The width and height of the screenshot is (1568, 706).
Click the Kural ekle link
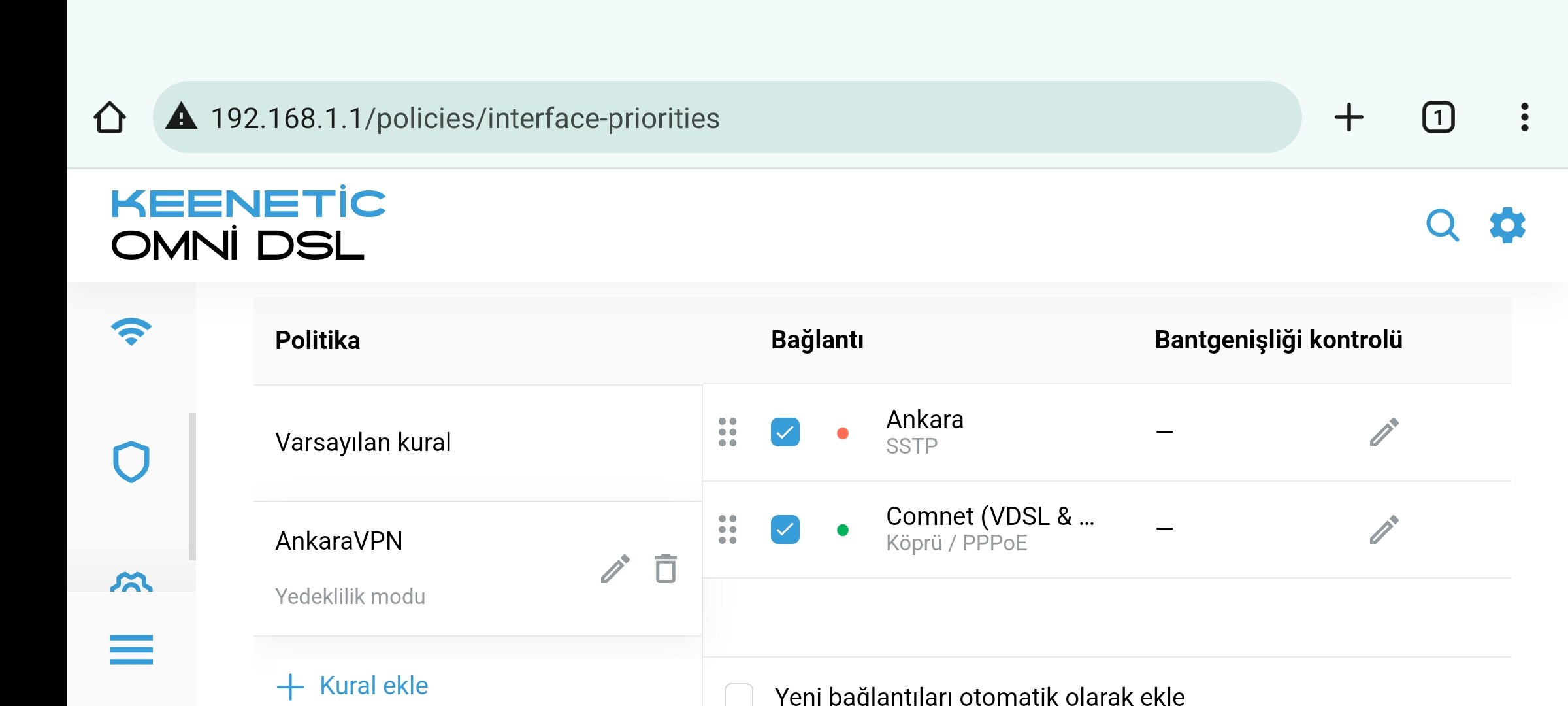(353, 686)
